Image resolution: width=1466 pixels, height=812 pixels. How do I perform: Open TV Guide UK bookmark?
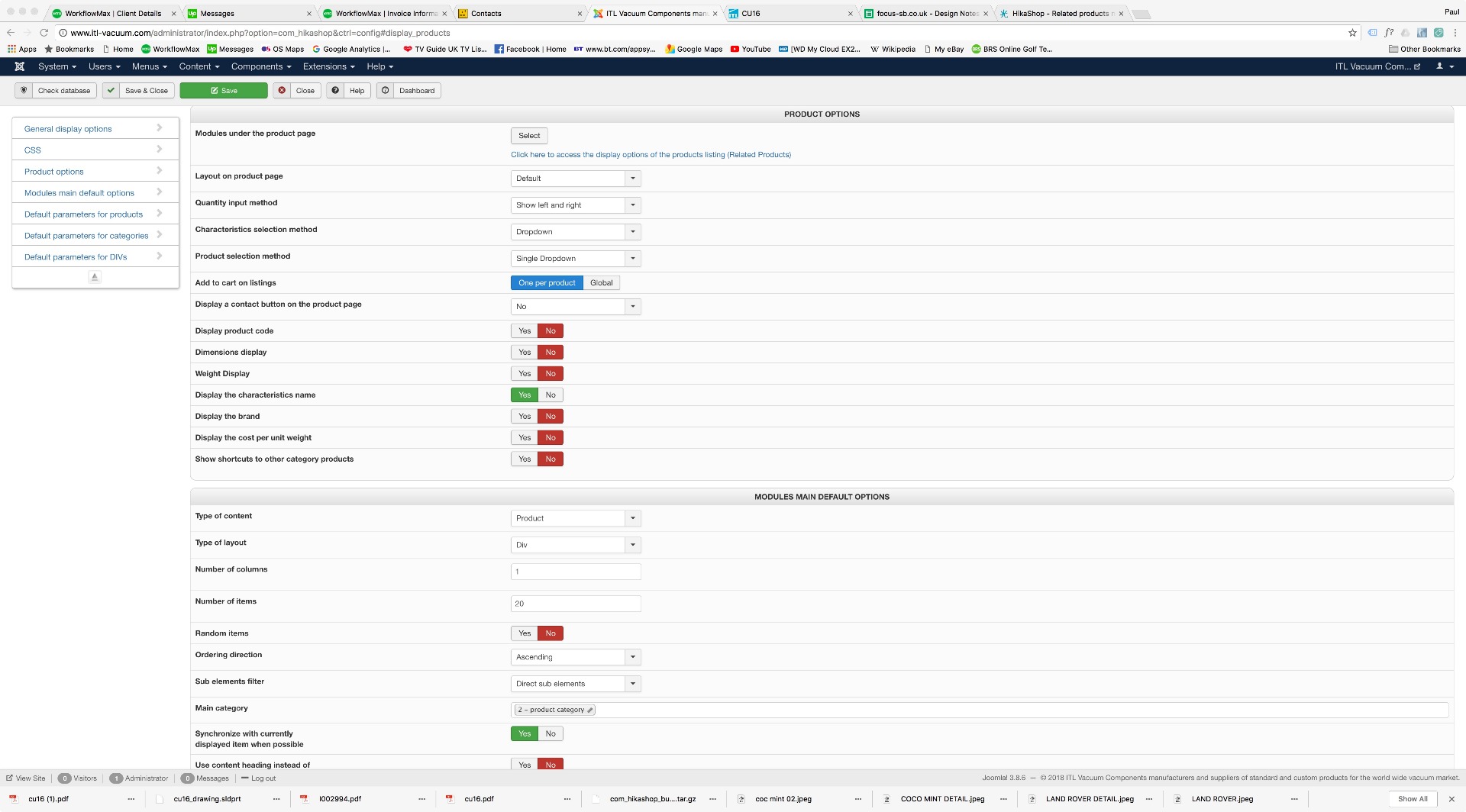(x=445, y=49)
